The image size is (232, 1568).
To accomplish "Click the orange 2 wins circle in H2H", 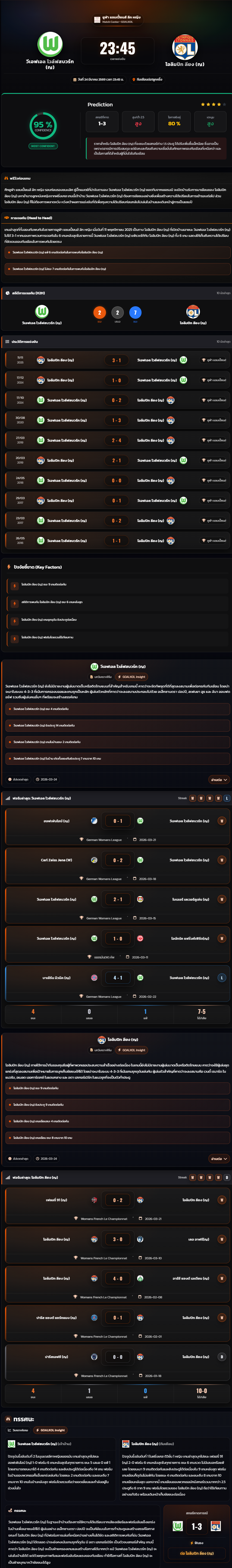I will pos(100,312).
